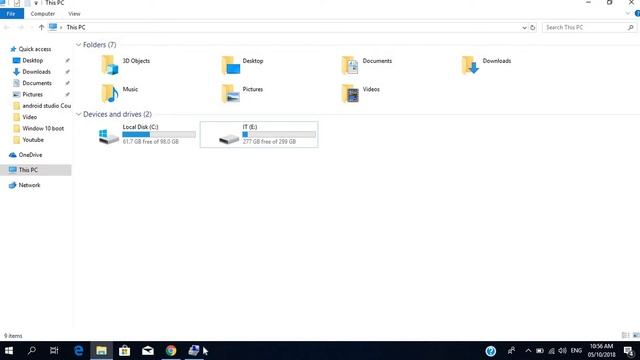Expand the ribbon with chevron
This screenshot has width=640, height=360.
[x=627, y=13]
